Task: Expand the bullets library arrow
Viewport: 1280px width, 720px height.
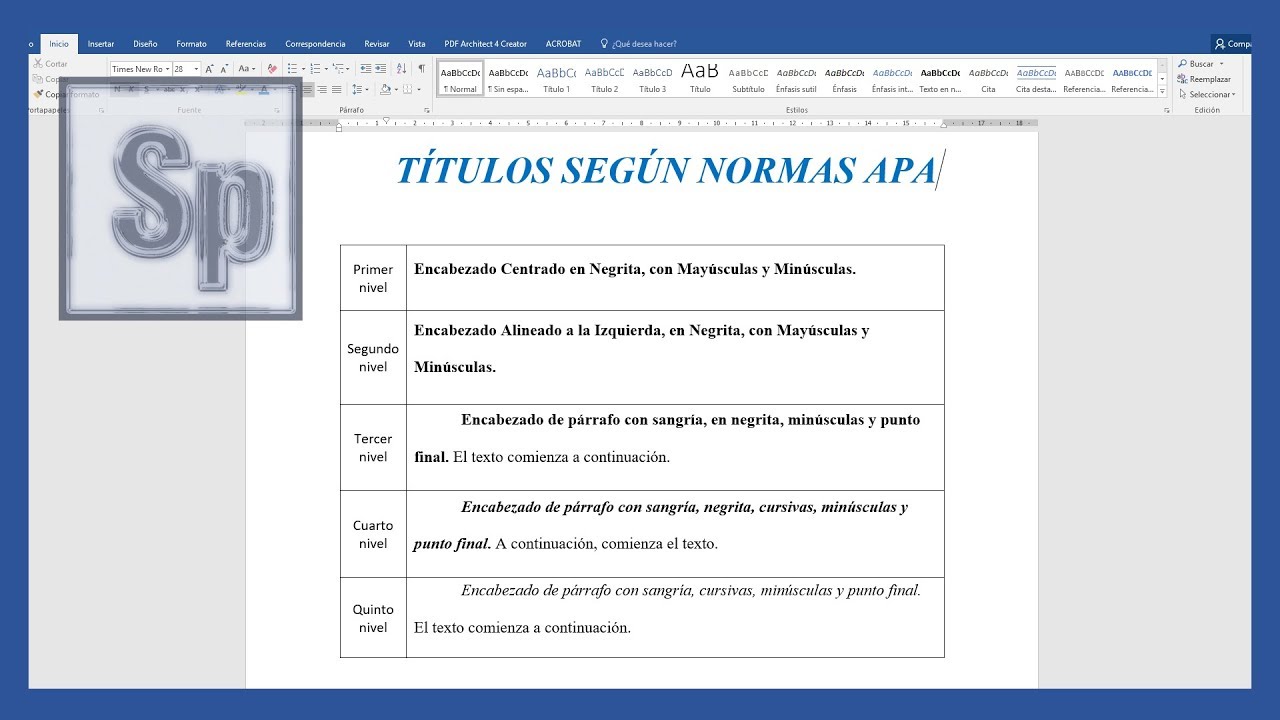Action: coord(303,69)
